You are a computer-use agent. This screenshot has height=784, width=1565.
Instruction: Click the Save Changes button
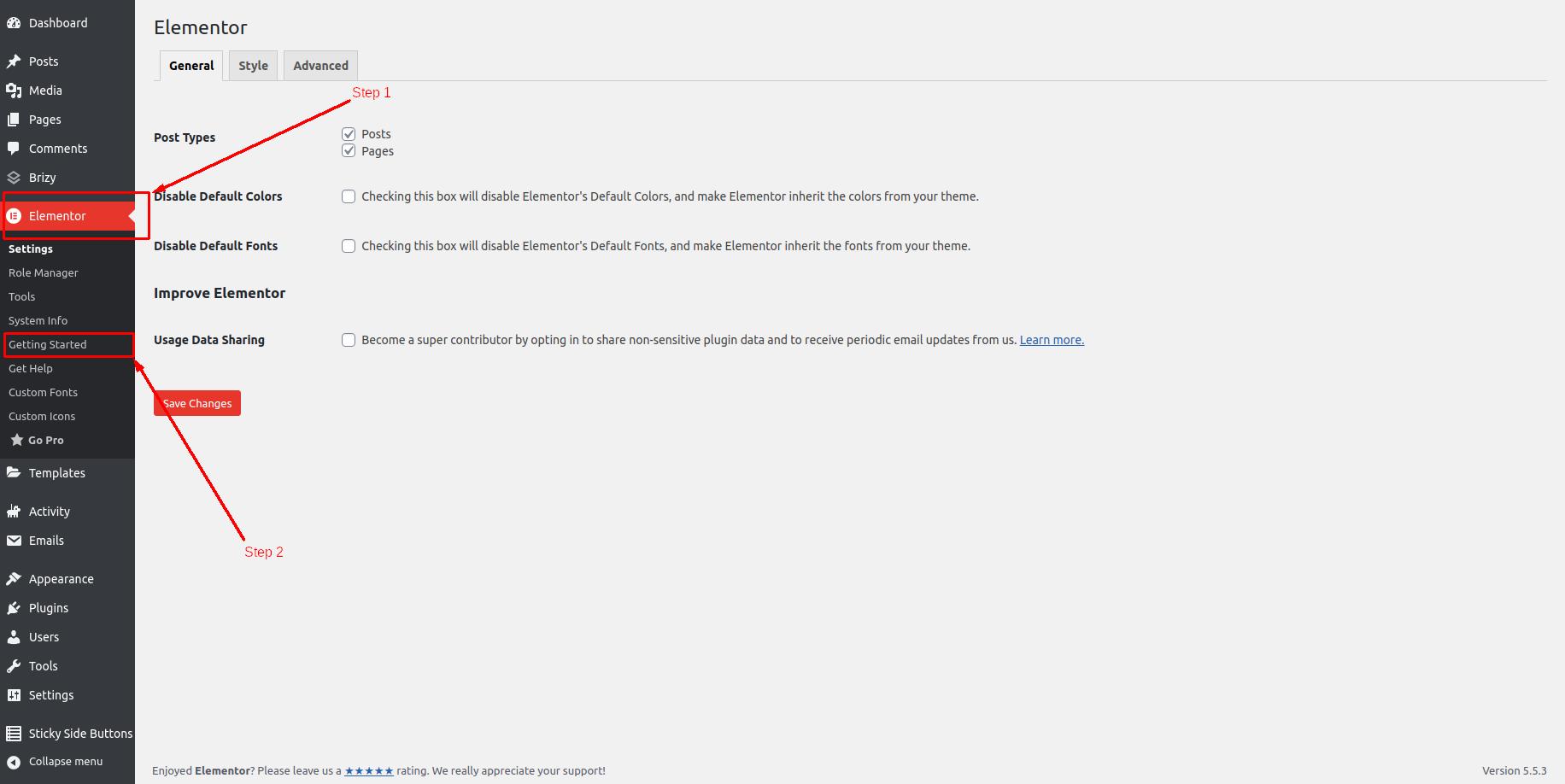click(197, 403)
